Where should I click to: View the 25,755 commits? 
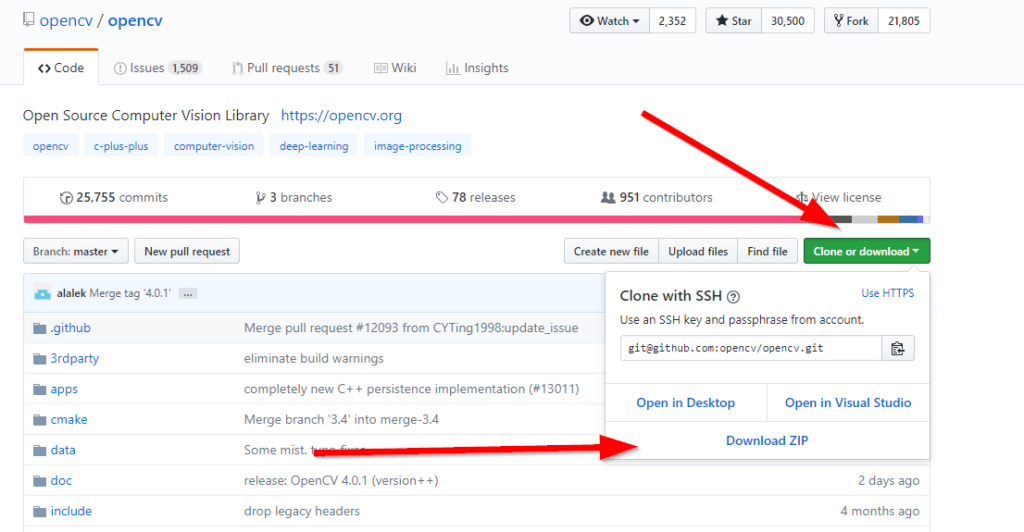114,197
